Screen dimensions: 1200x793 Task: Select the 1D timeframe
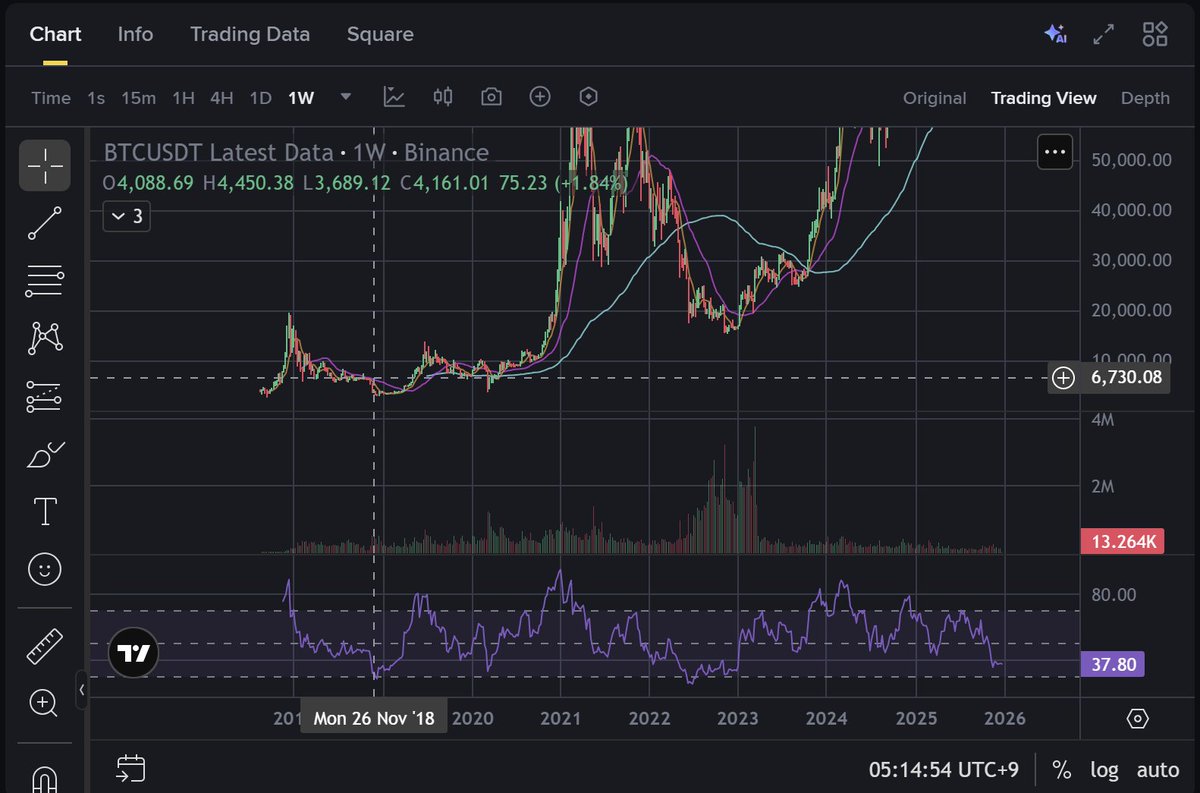[260, 98]
